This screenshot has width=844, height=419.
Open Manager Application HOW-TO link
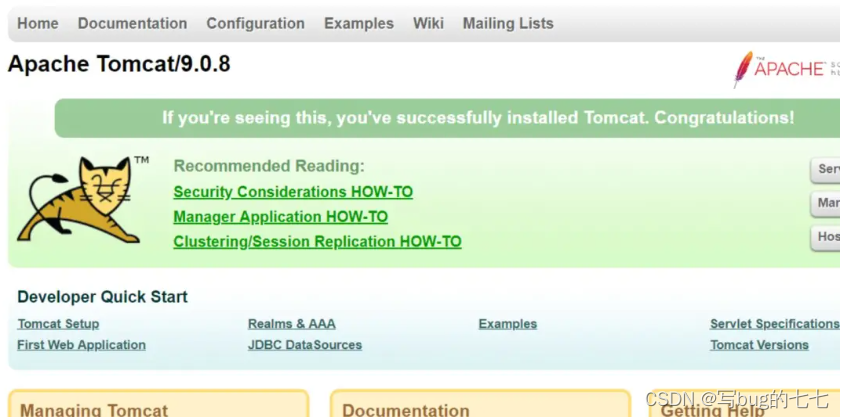coord(280,217)
